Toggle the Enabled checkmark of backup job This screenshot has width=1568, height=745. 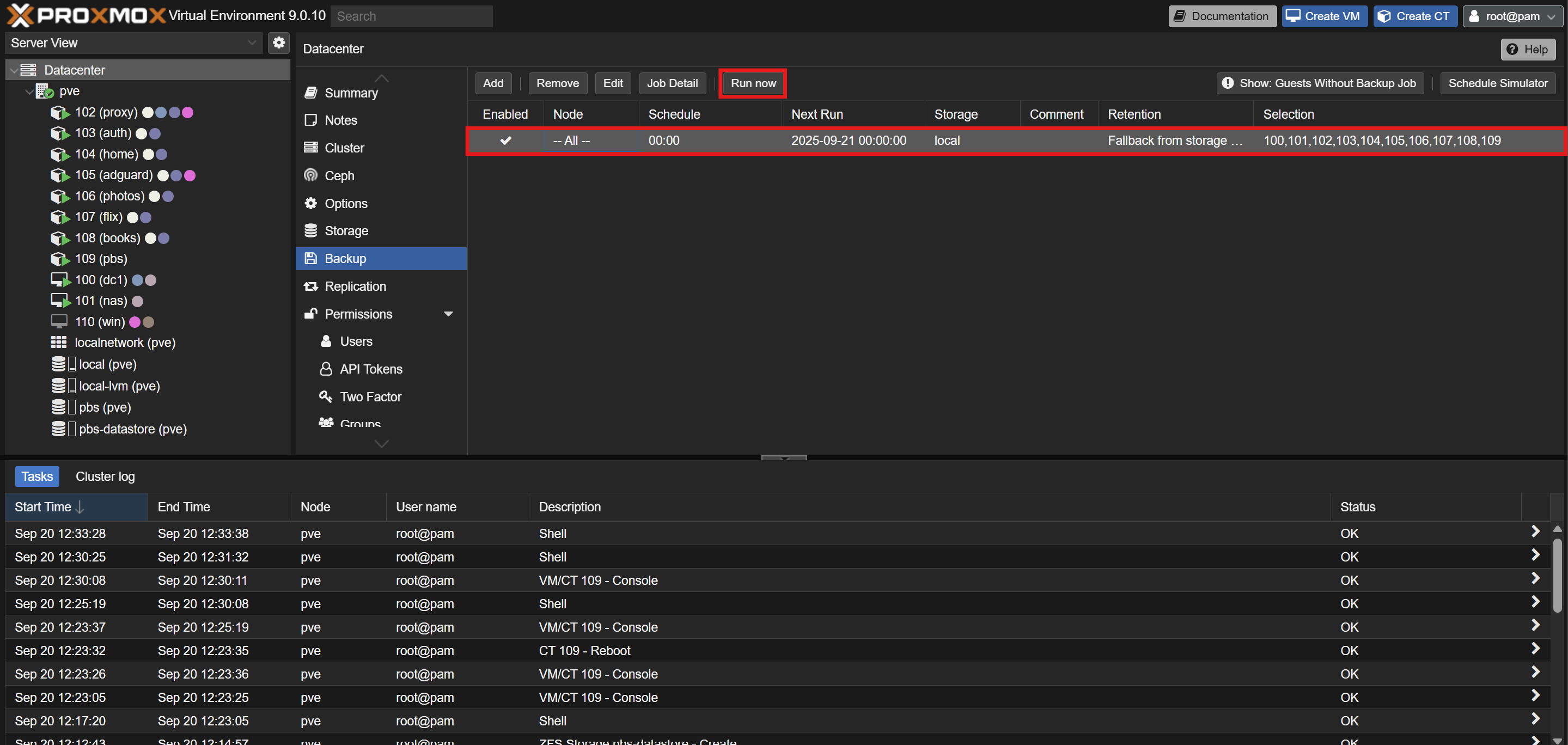[x=505, y=141]
